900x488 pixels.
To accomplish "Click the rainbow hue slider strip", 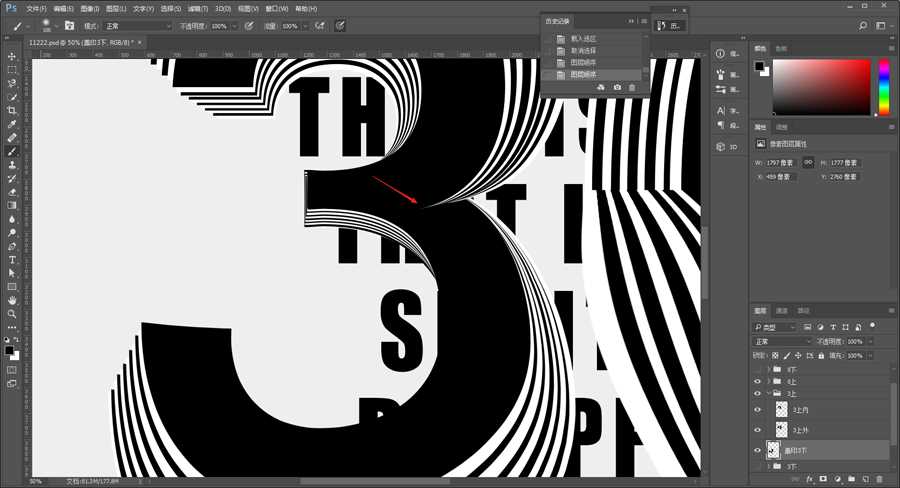I will pos(884,87).
